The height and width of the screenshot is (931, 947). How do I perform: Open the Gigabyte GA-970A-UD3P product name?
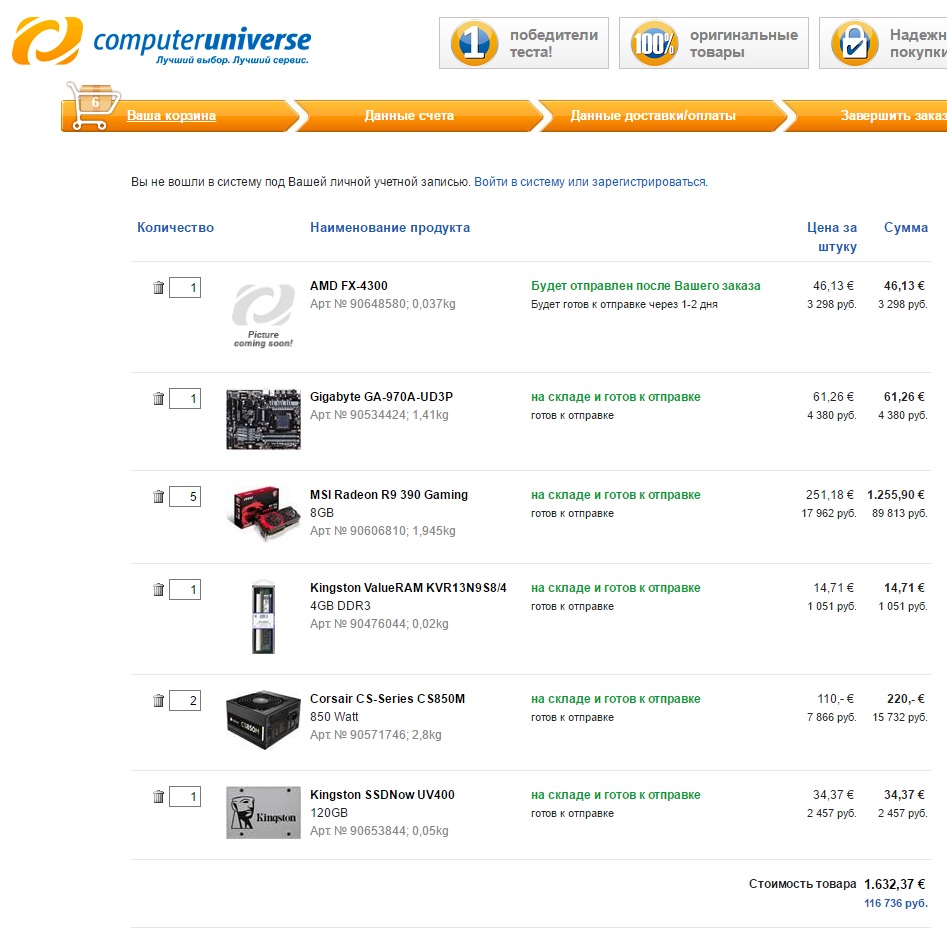(x=381, y=397)
